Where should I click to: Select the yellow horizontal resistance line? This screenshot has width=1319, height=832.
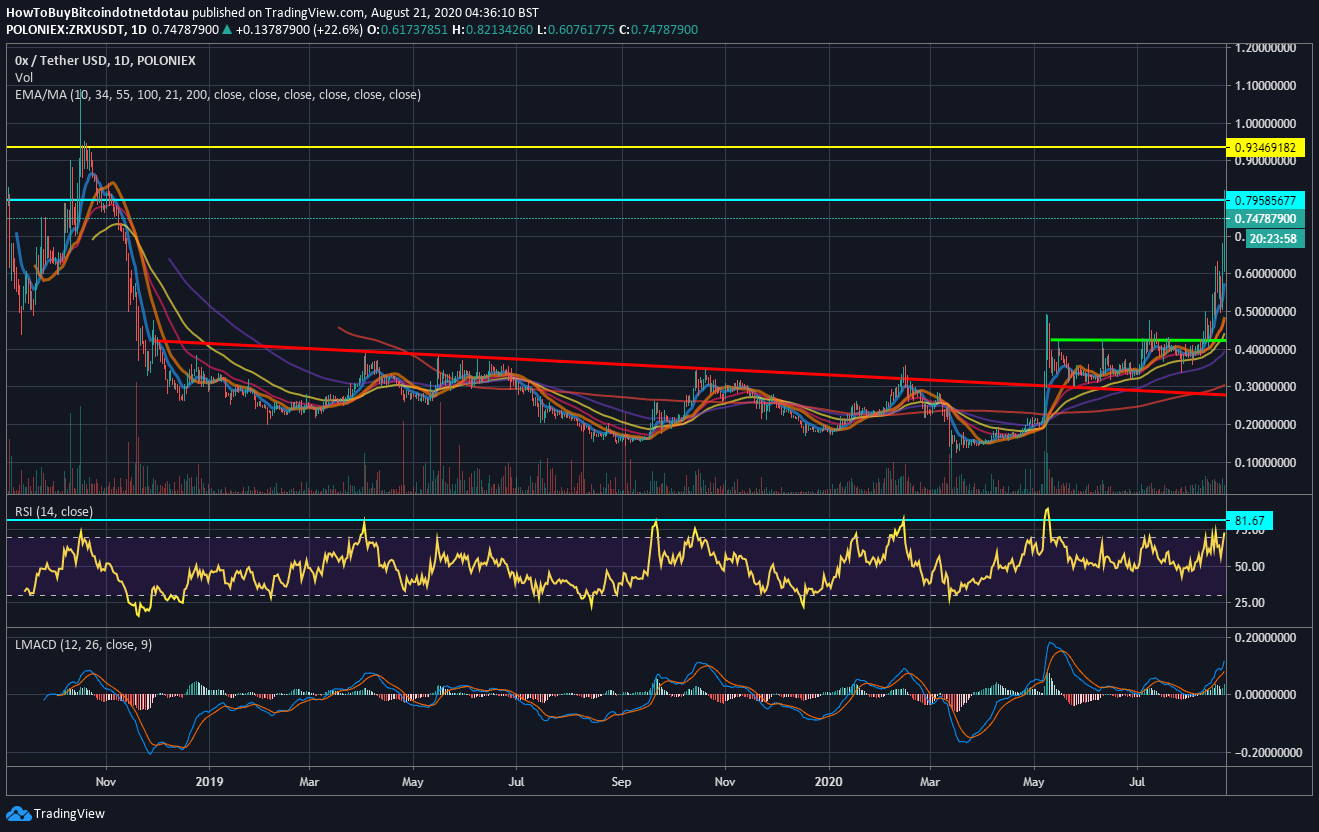pyautogui.click(x=615, y=147)
